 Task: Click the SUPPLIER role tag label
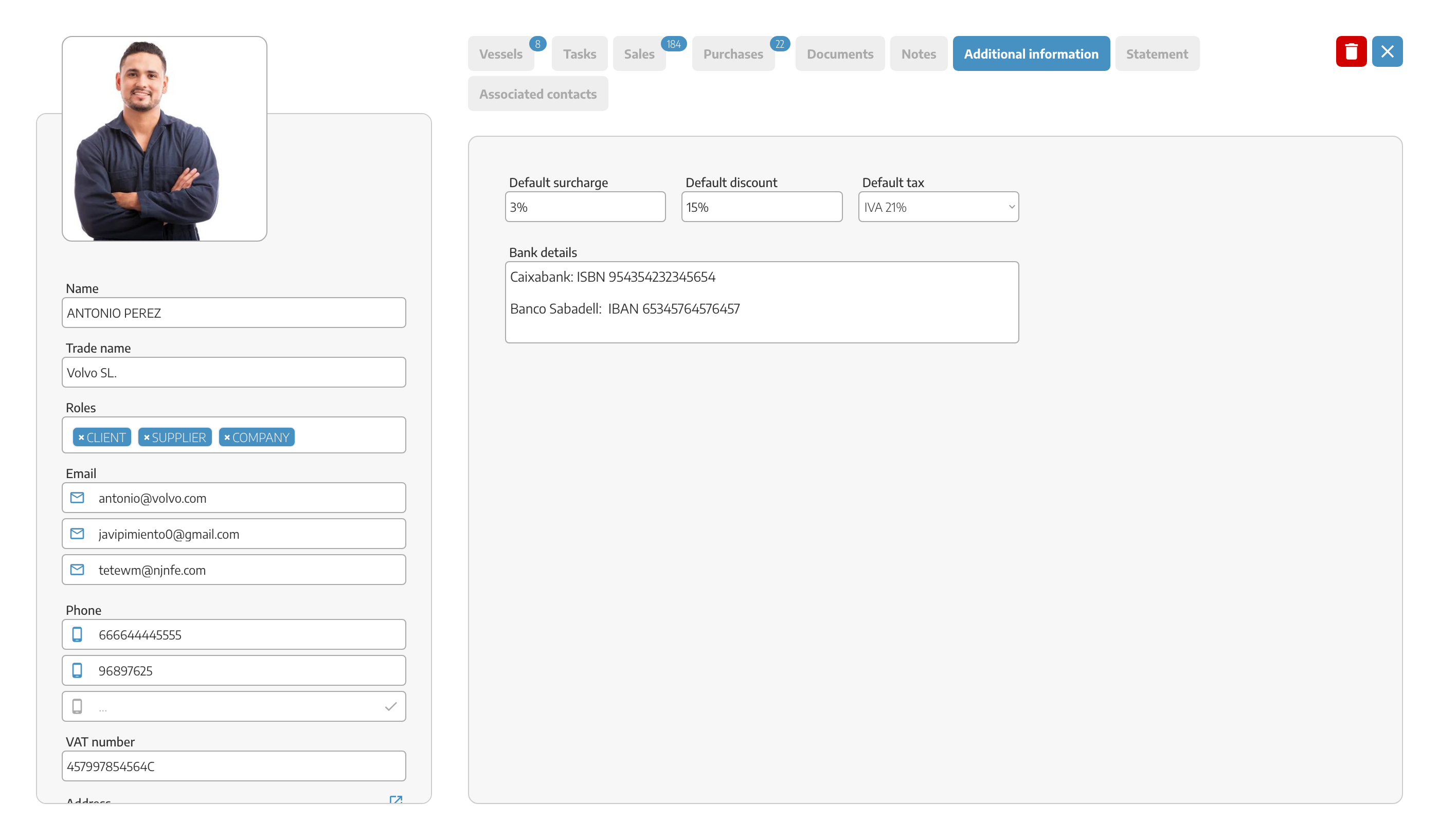coord(179,437)
